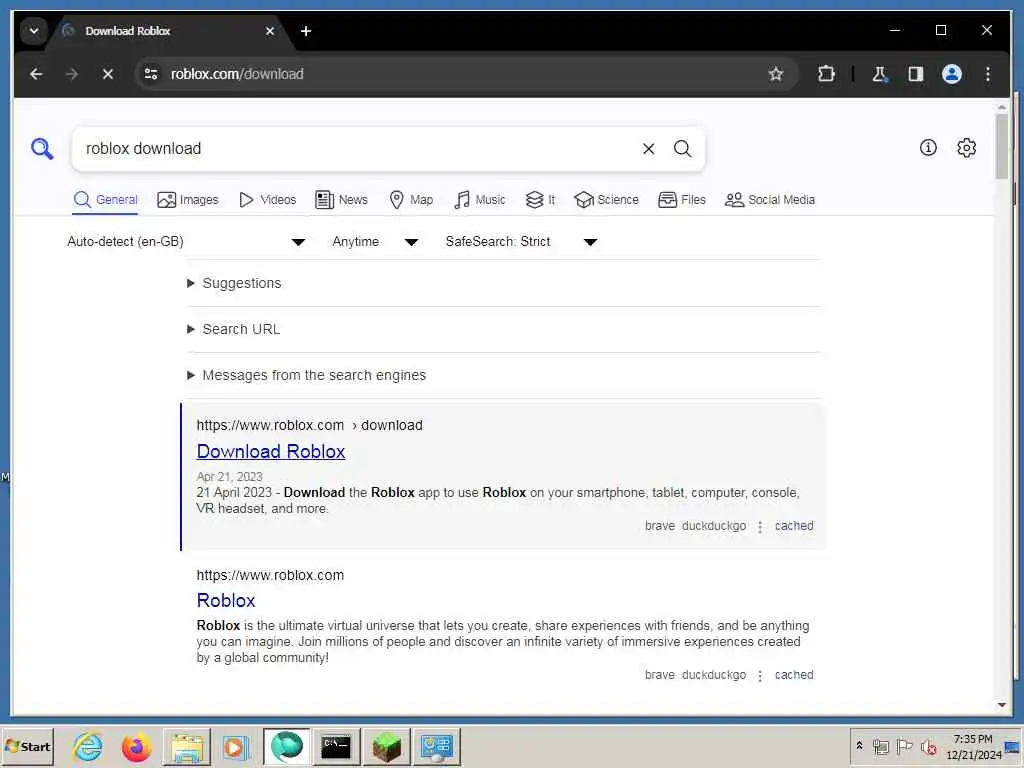Screen dimensions: 1024x768
Task: Select the General search tab
Action: click(105, 200)
